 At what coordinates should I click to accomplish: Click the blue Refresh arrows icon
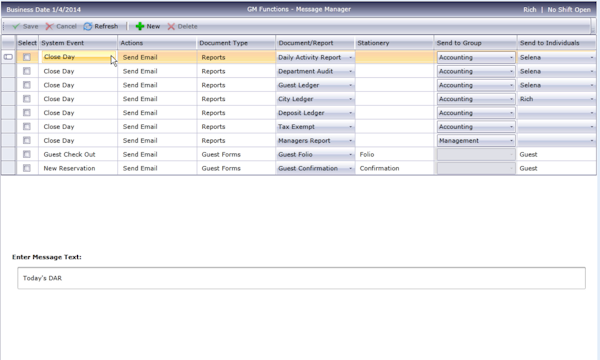88,26
